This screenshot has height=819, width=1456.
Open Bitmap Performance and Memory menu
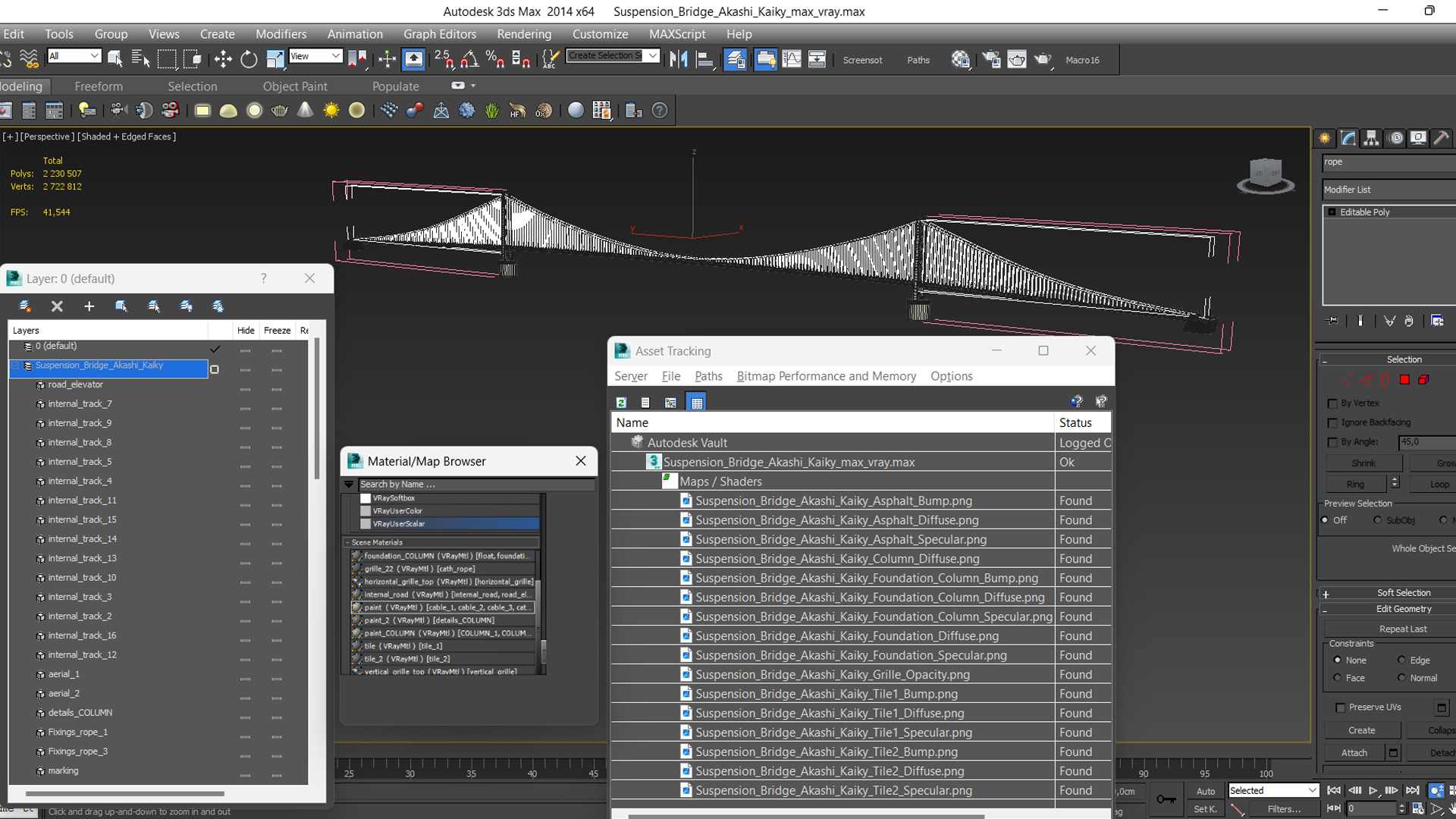pyautogui.click(x=826, y=376)
